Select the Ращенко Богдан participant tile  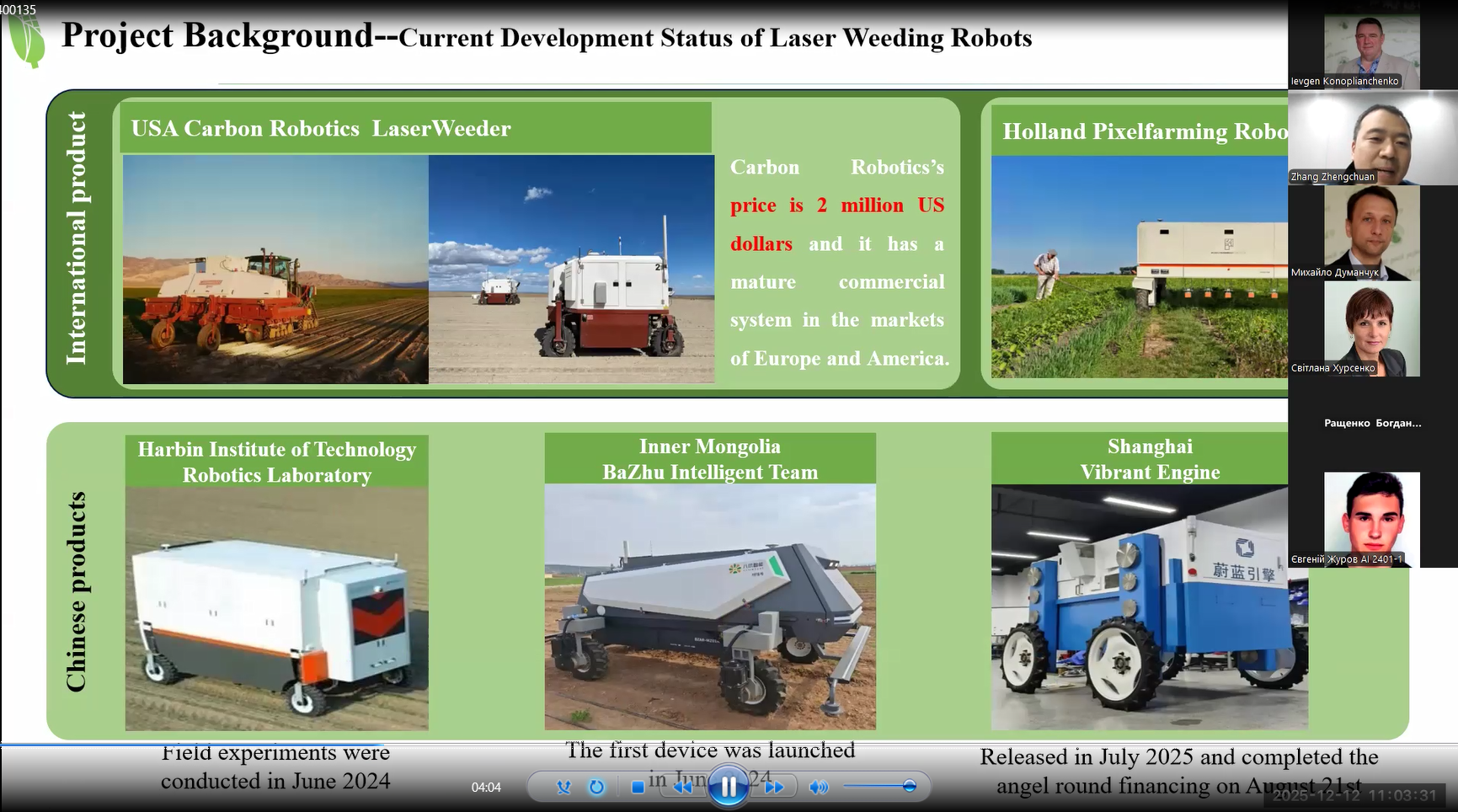point(1372,423)
